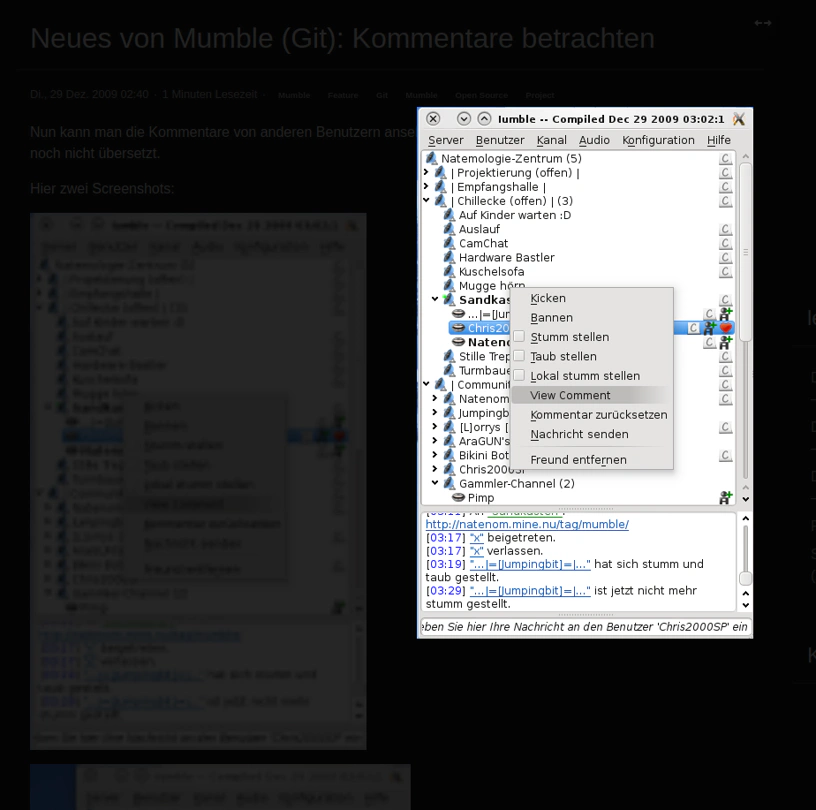Click authenticated-user icon on selected Chris20 row
The image size is (816, 810).
point(709,328)
